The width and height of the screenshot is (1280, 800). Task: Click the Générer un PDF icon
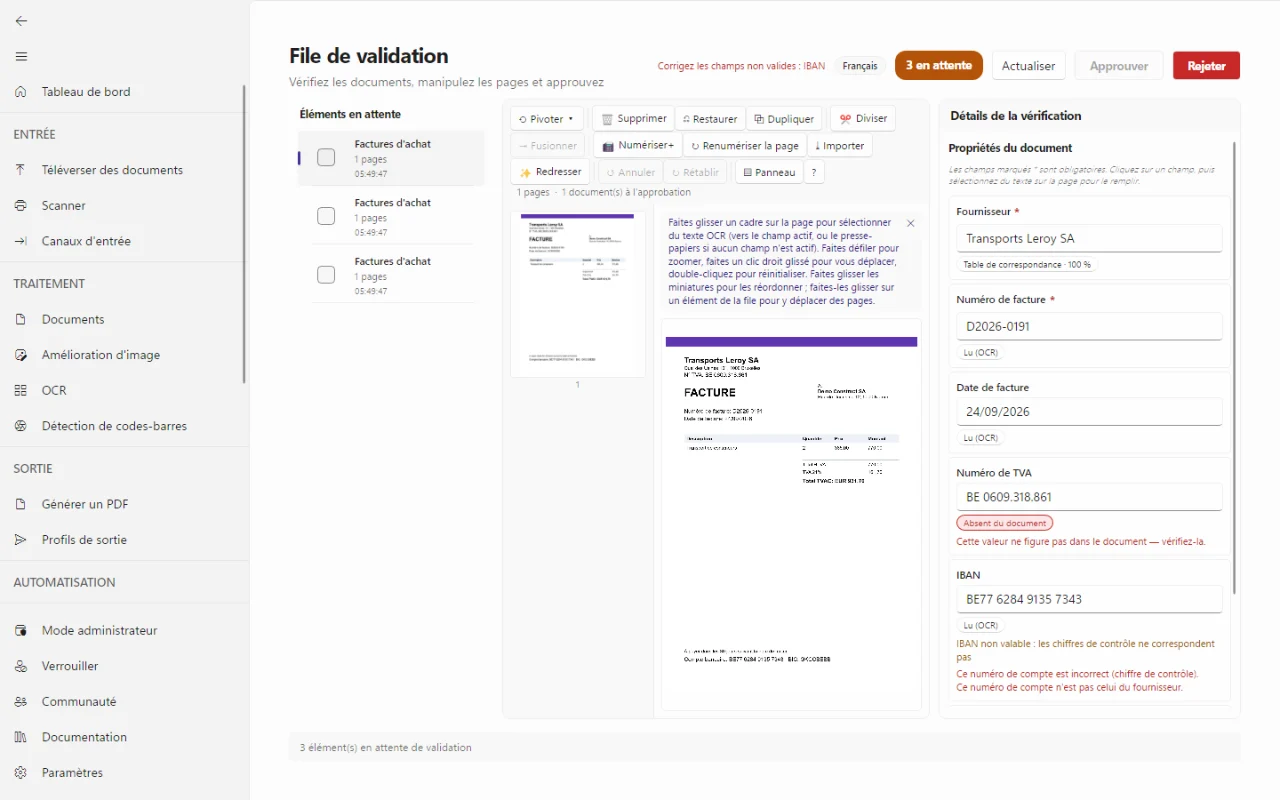(21, 505)
